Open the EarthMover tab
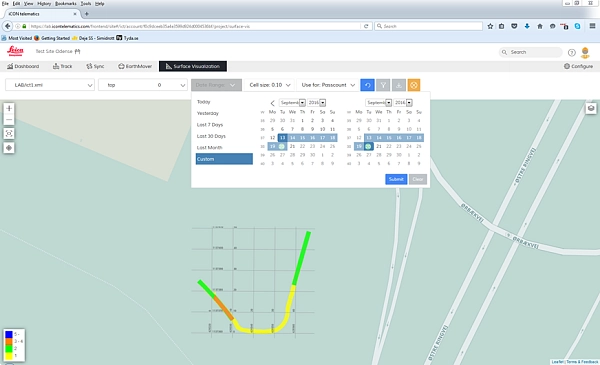This screenshot has width=600, height=365. click(135, 66)
